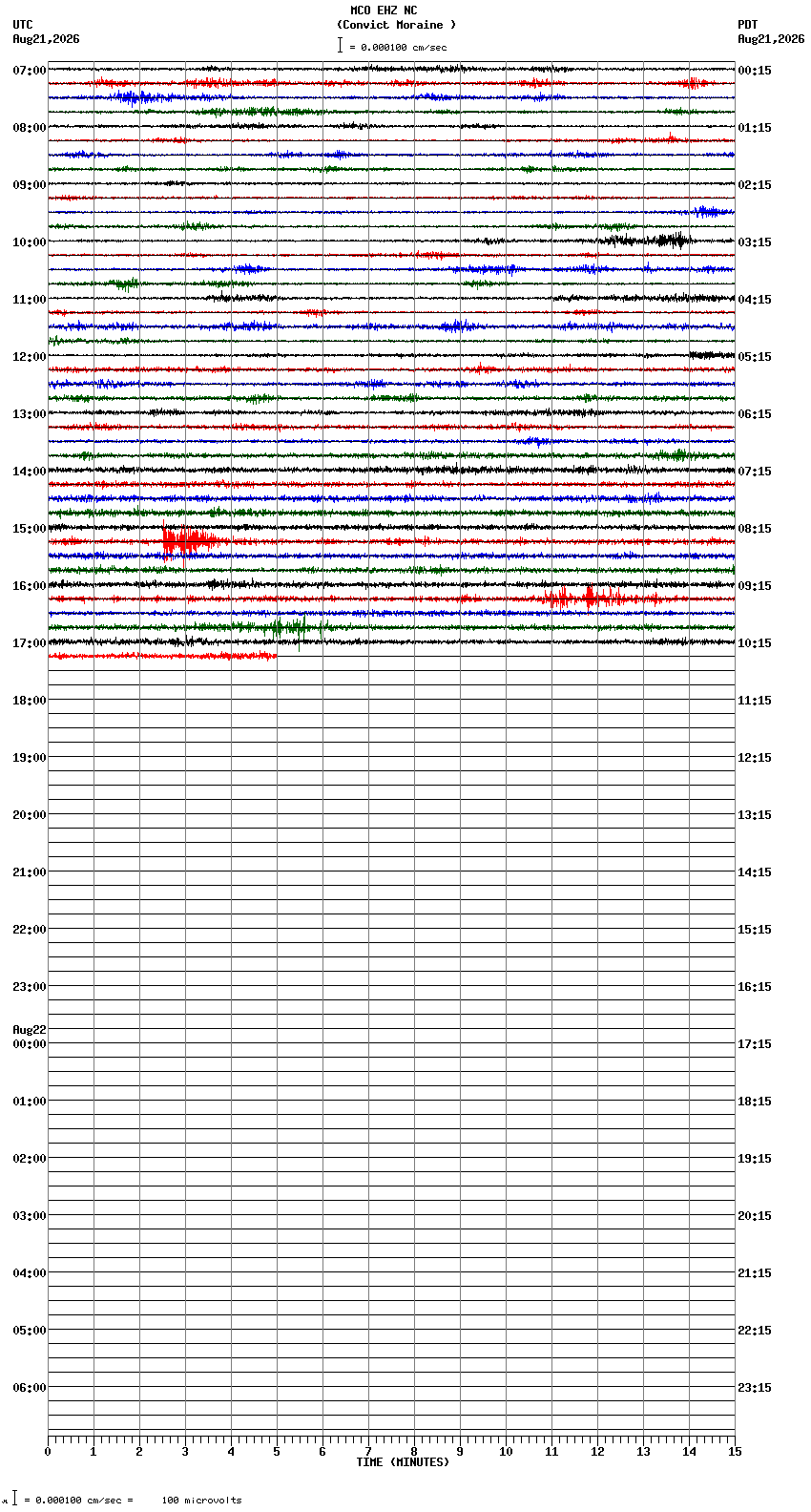Click the '03:00' UTC hour label

click(x=29, y=1216)
